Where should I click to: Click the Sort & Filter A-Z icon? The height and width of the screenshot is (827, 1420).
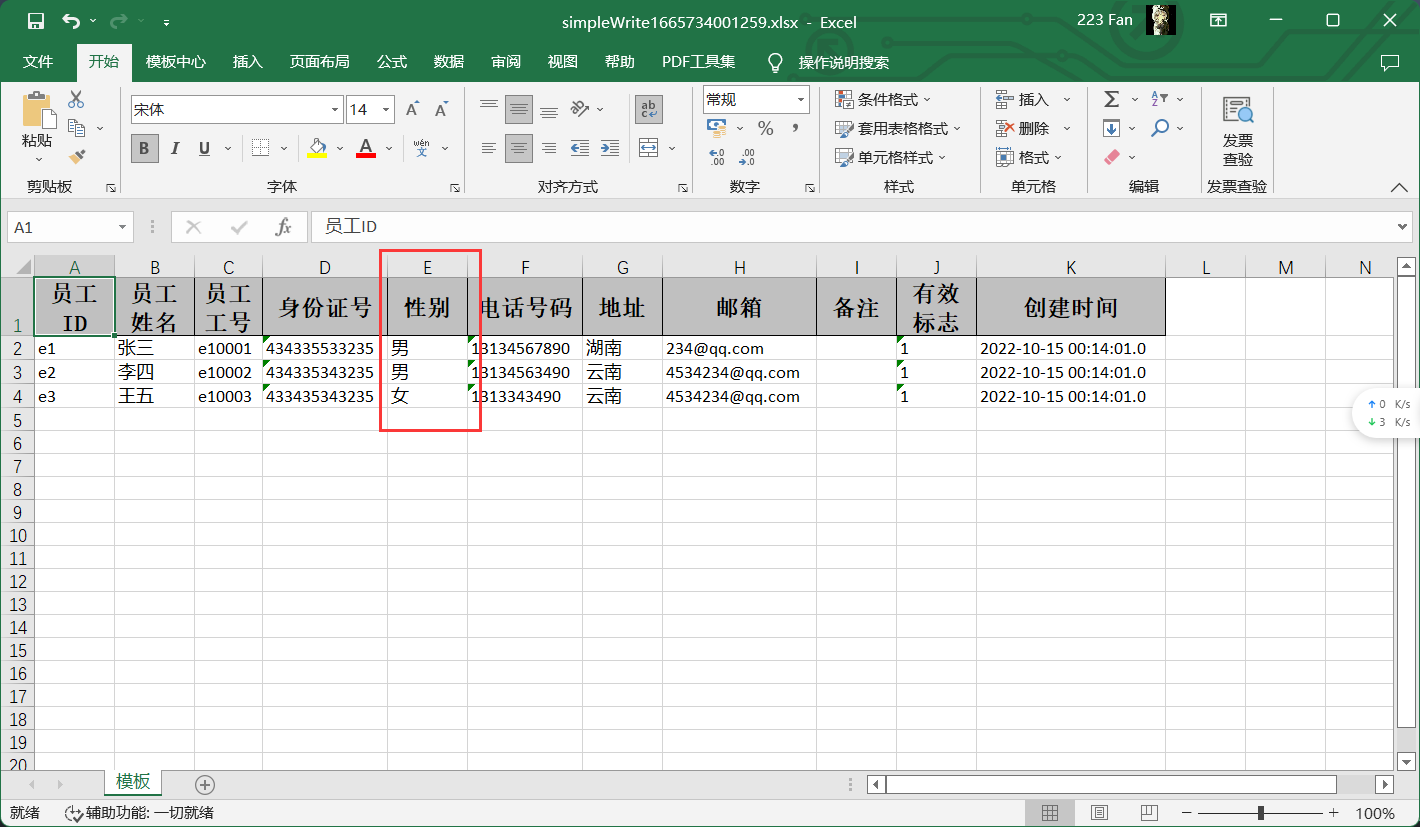(x=1160, y=99)
